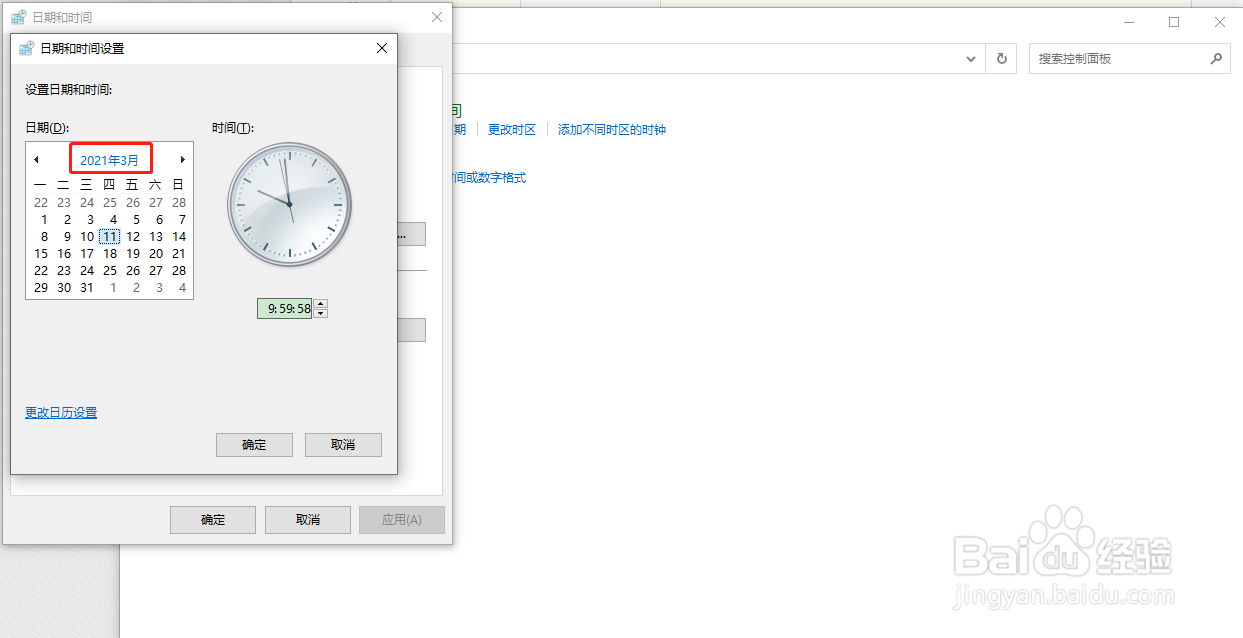Click the 更改时区 link
The height and width of the screenshot is (638, 1243).
point(514,129)
